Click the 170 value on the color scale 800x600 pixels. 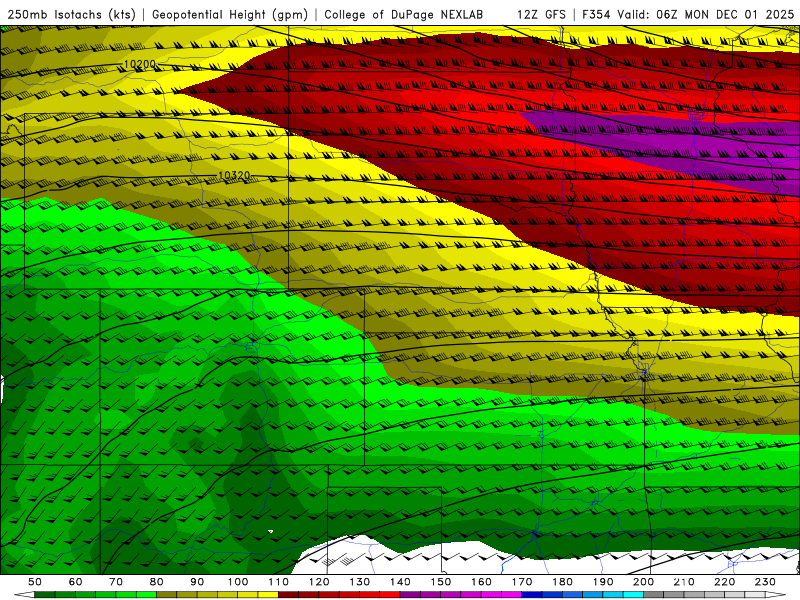(522, 582)
